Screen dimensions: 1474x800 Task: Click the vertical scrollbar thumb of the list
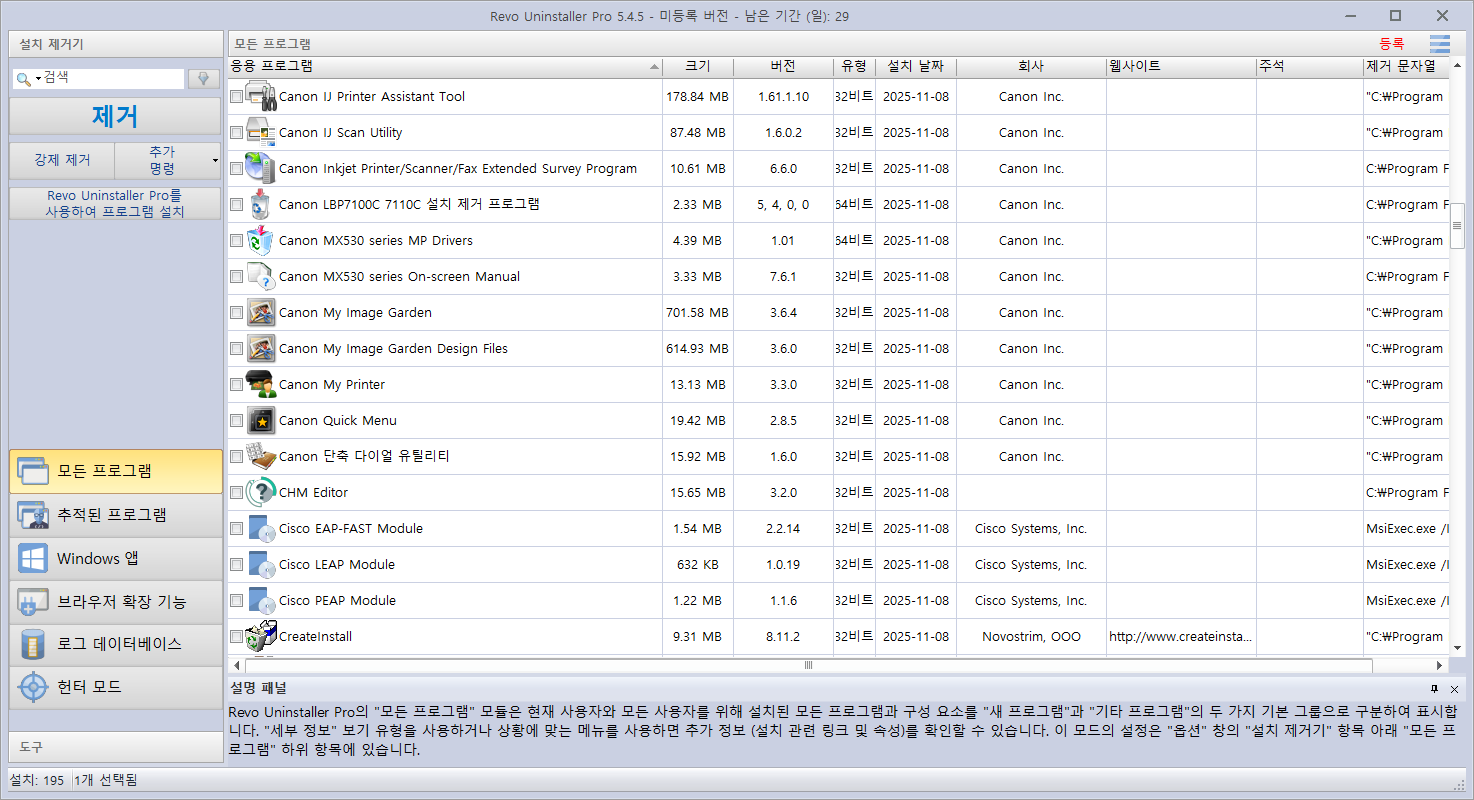click(x=1458, y=226)
